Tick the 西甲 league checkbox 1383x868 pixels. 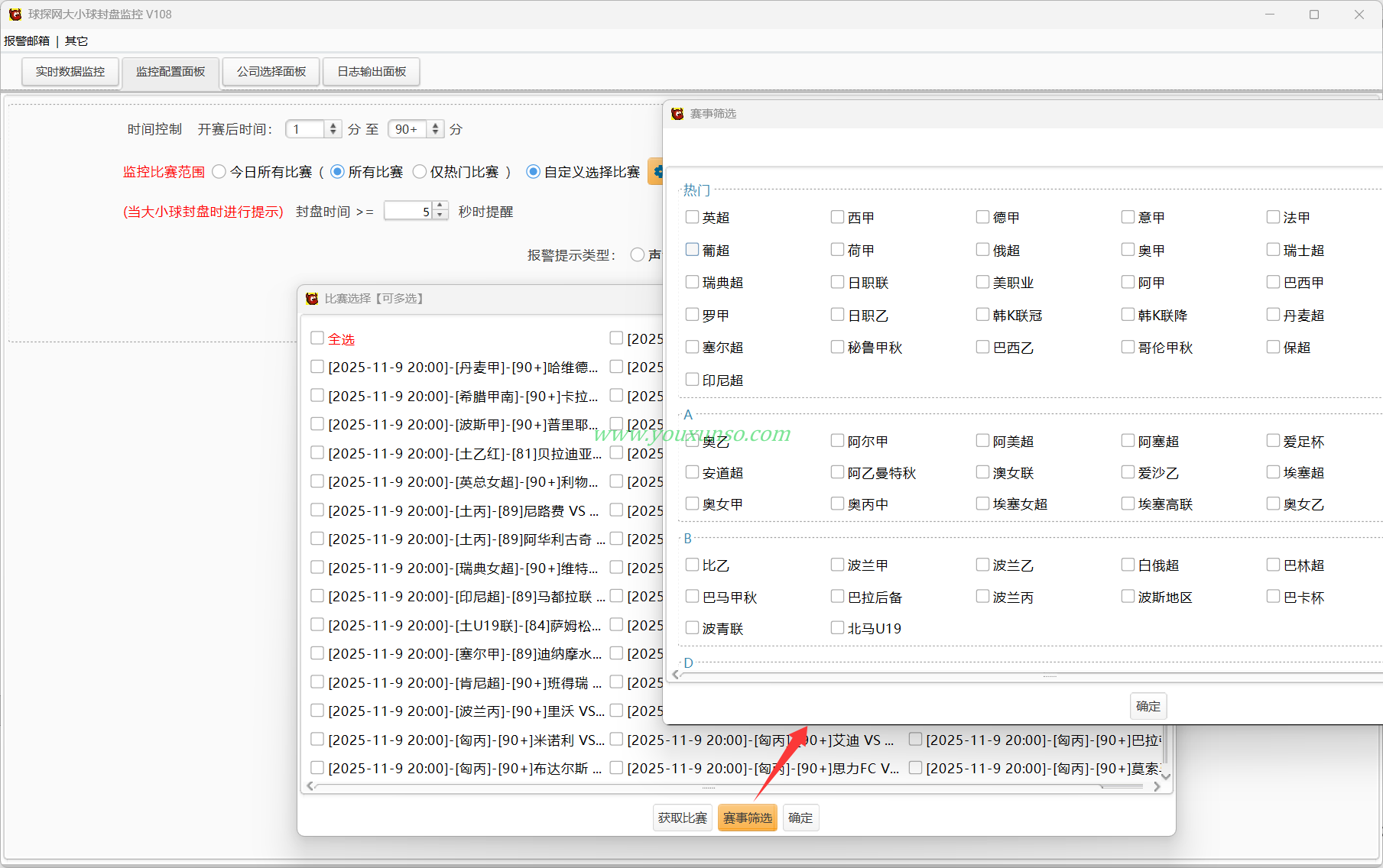click(x=837, y=217)
